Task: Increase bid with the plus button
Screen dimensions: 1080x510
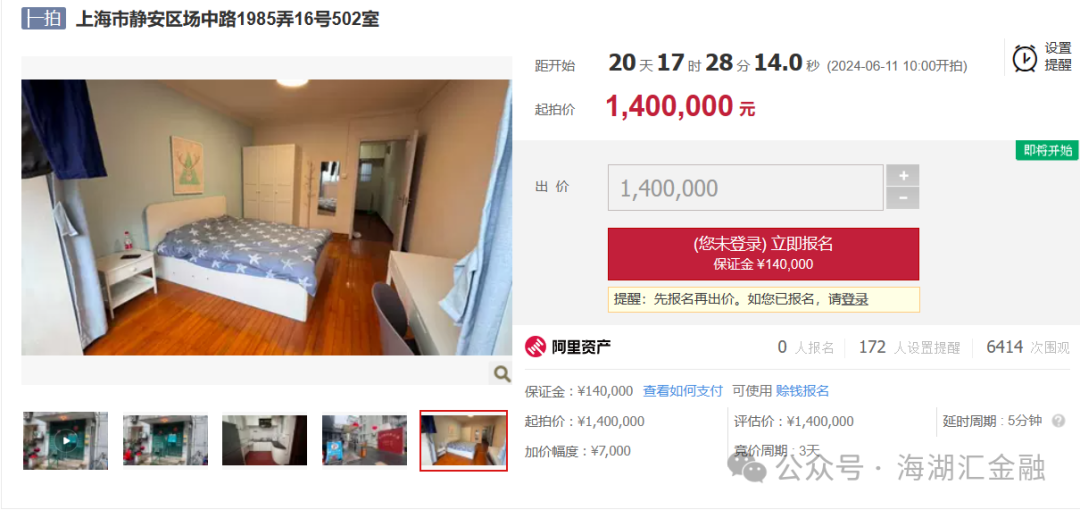Action: [x=903, y=176]
